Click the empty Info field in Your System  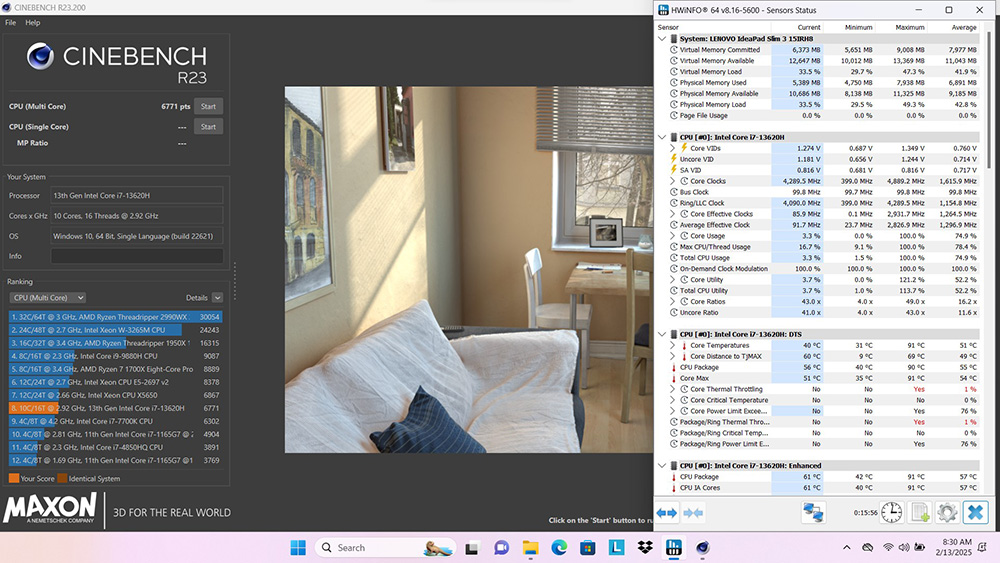click(x=137, y=256)
